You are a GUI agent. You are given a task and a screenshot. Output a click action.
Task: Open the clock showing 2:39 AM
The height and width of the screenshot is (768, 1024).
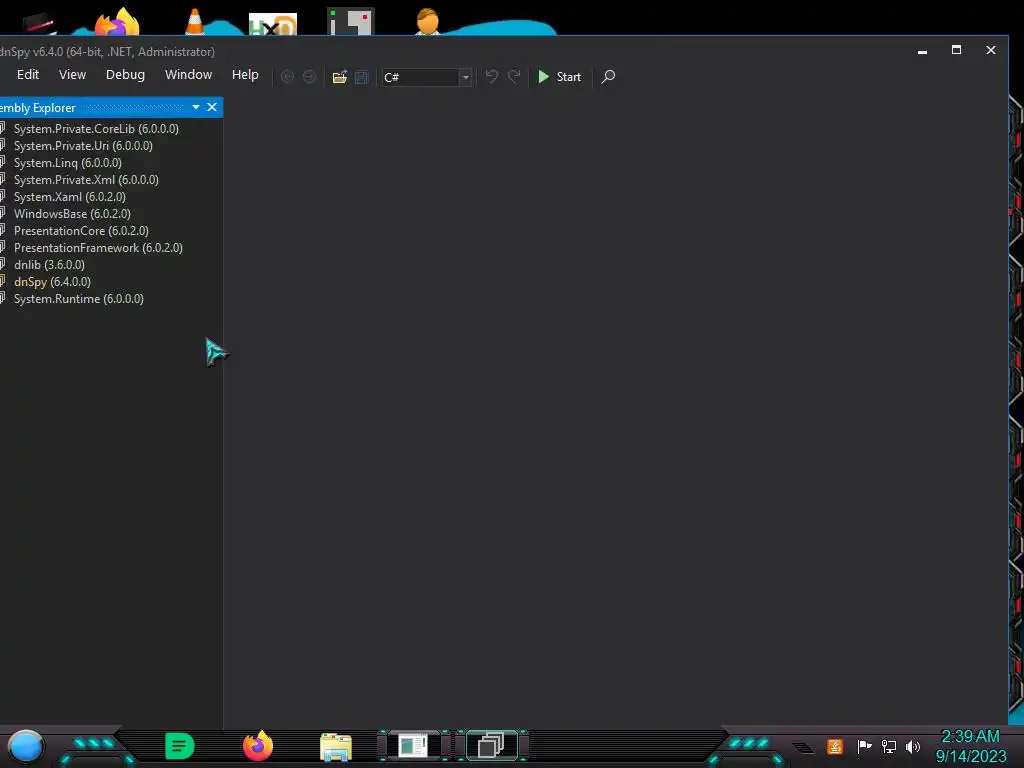coord(970,746)
